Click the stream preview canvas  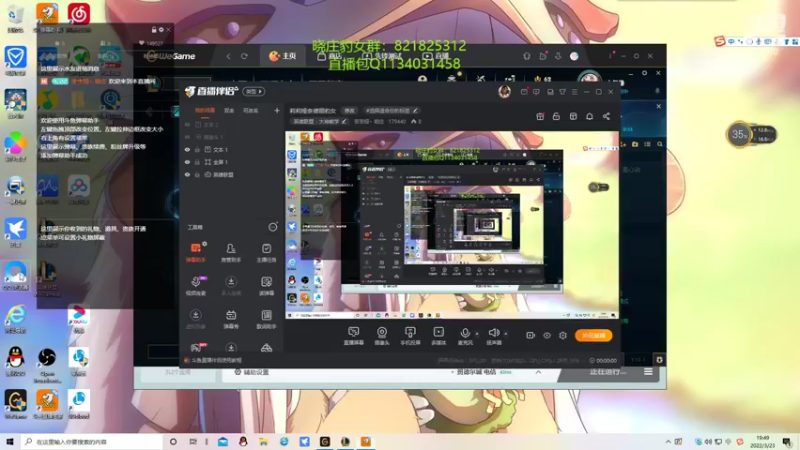click(452, 225)
